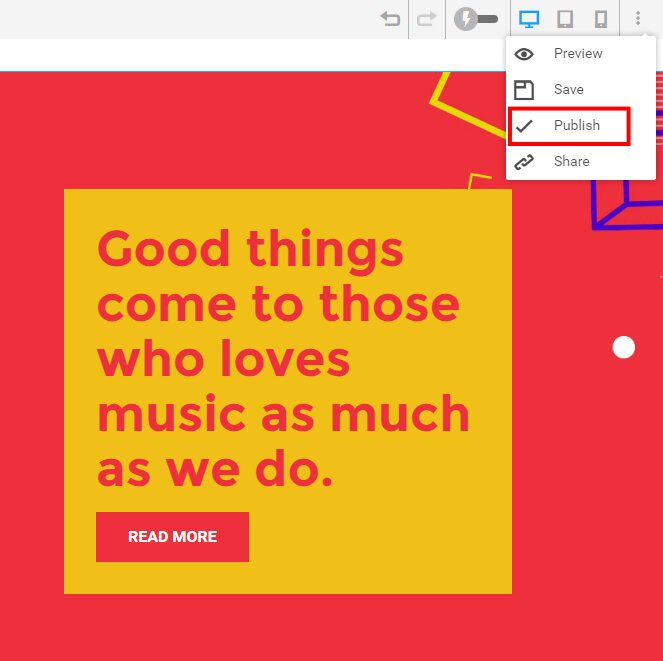Click the checkmark icon beside Publish
This screenshot has height=661, width=663.
(x=524, y=126)
